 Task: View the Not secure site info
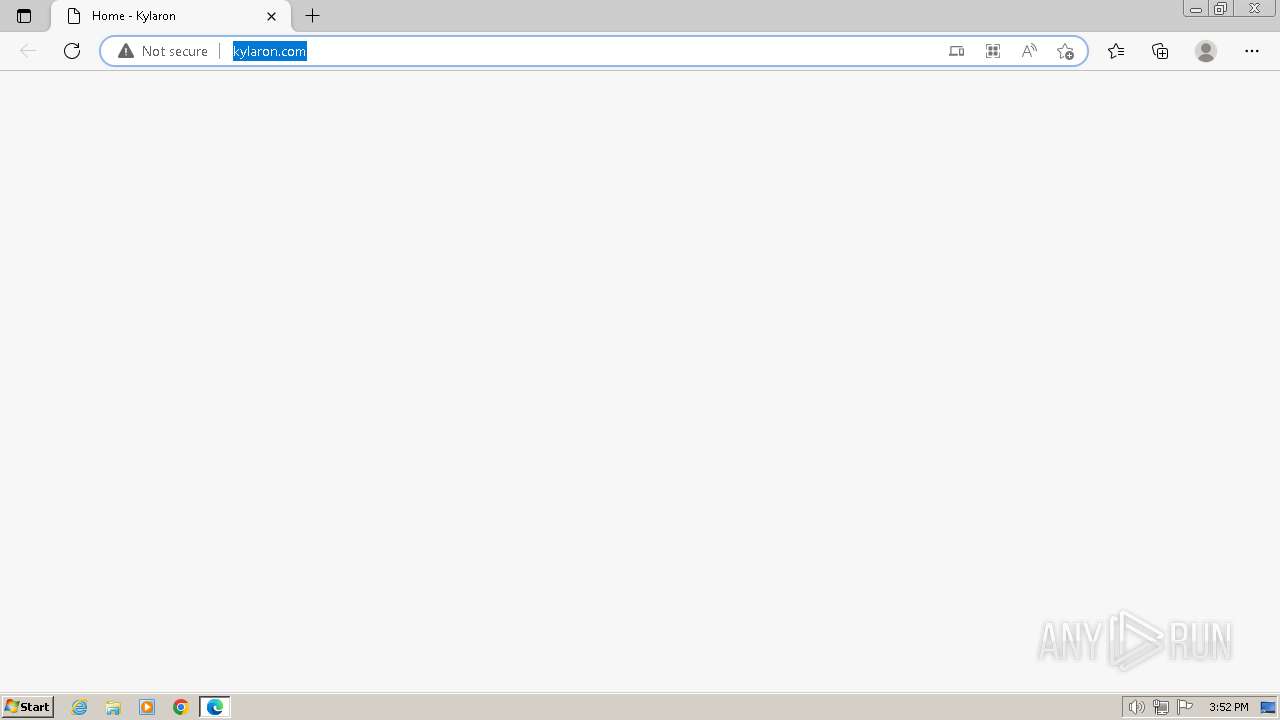coord(163,51)
